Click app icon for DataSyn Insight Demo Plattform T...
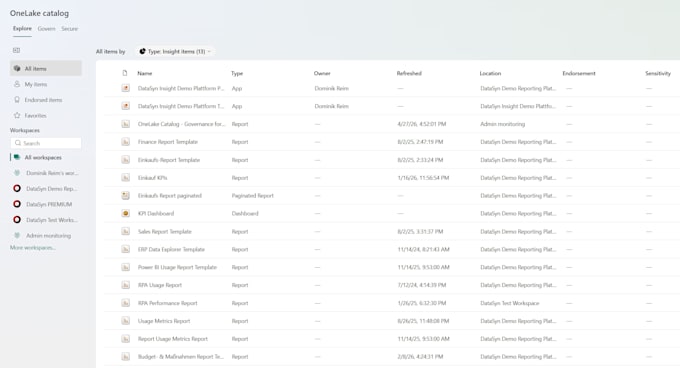Screen dimensions: 680x368 pos(125,106)
